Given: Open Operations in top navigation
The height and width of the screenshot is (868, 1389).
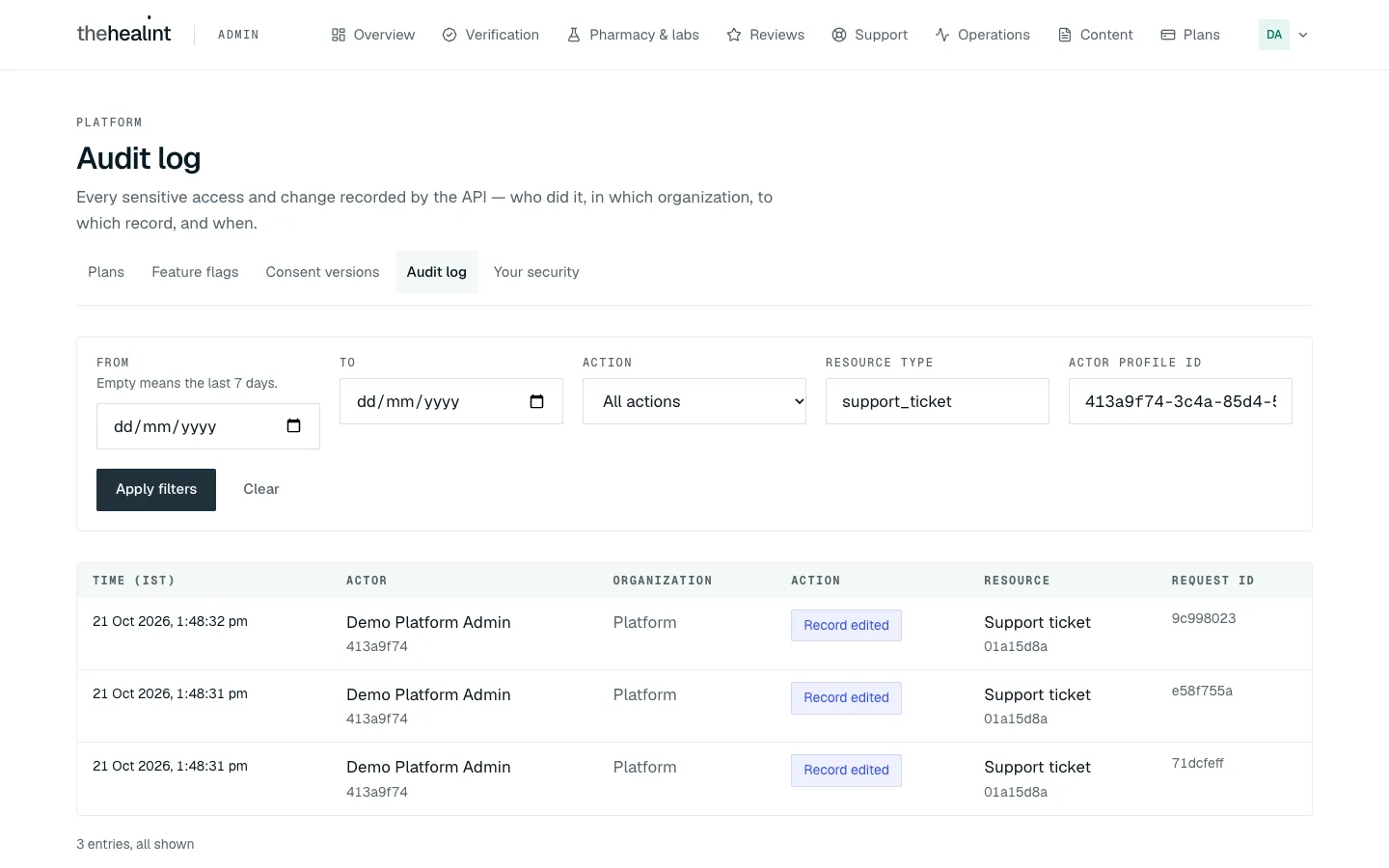Looking at the screenshot, I should 982,35.
